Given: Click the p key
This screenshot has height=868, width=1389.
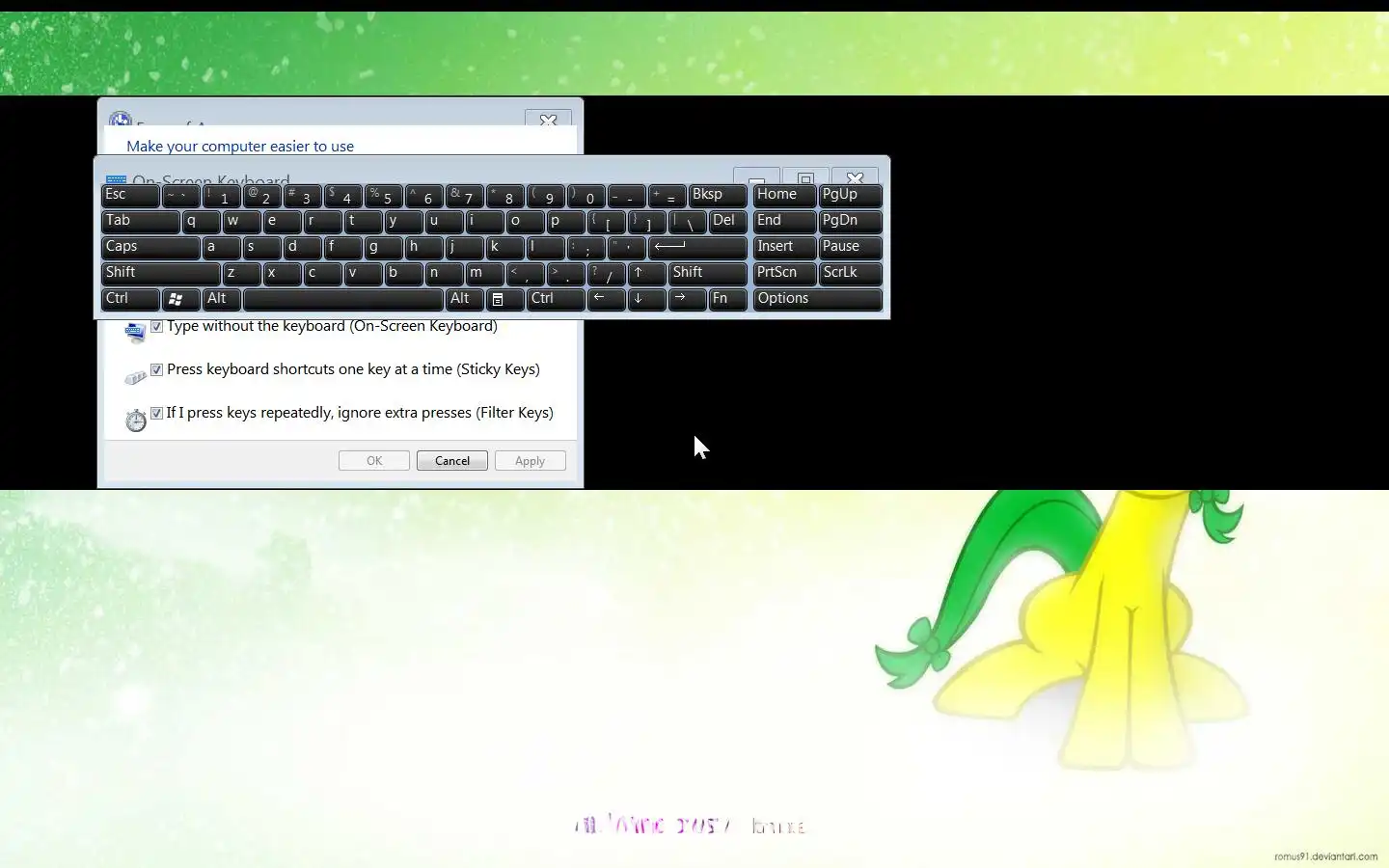Looking at the screenshot, I should tap(566, 222).
